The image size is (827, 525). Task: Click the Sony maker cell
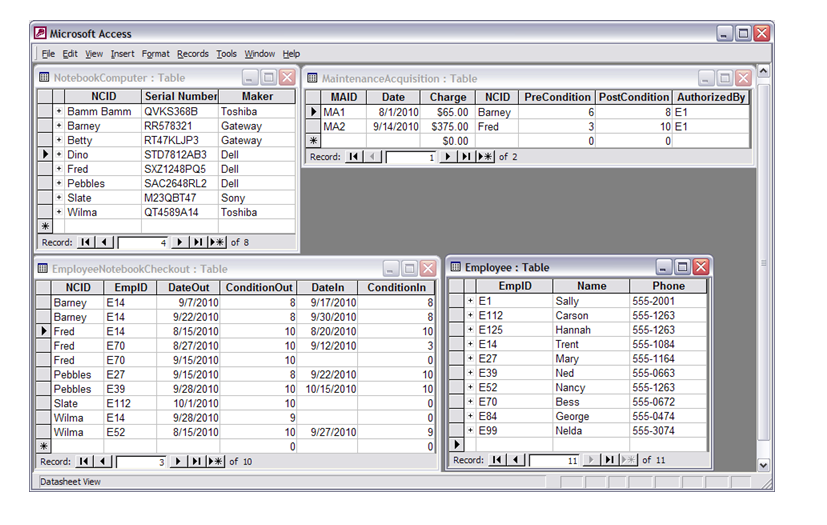(257, 198)
